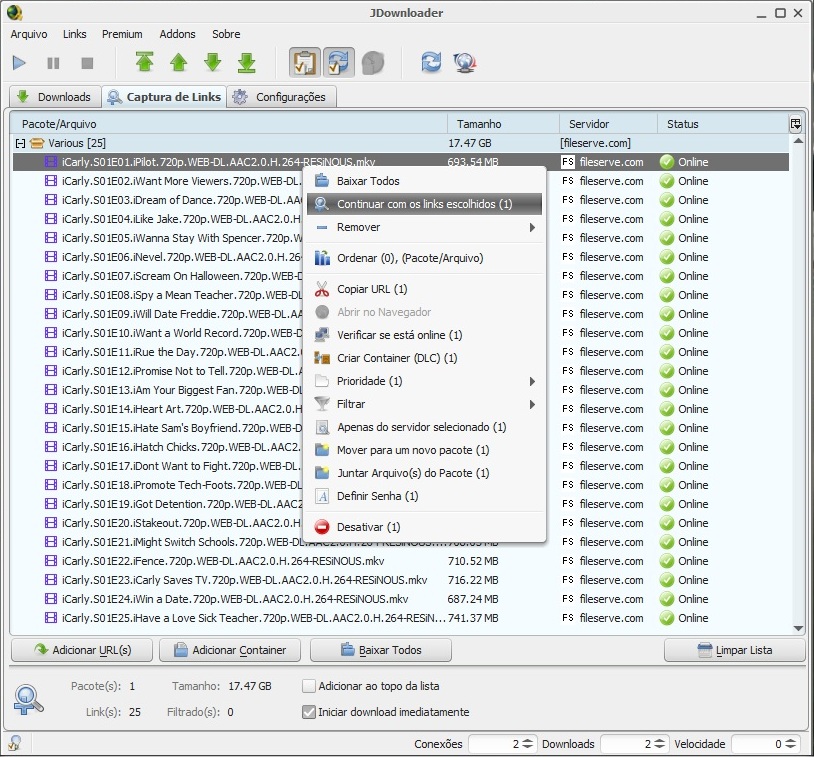Click the Adicionar URL(s) button
This screenshot has height=757, width=814.
click(82, 650)
